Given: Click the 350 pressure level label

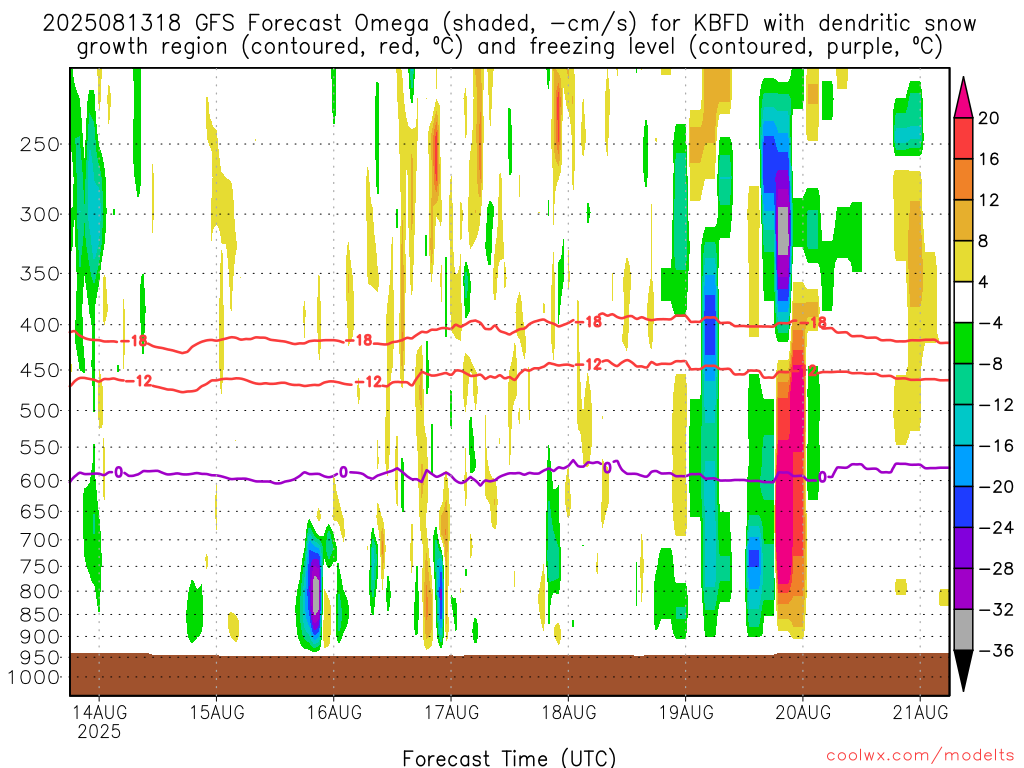Looking at the screenshot, I should (40, 274).
